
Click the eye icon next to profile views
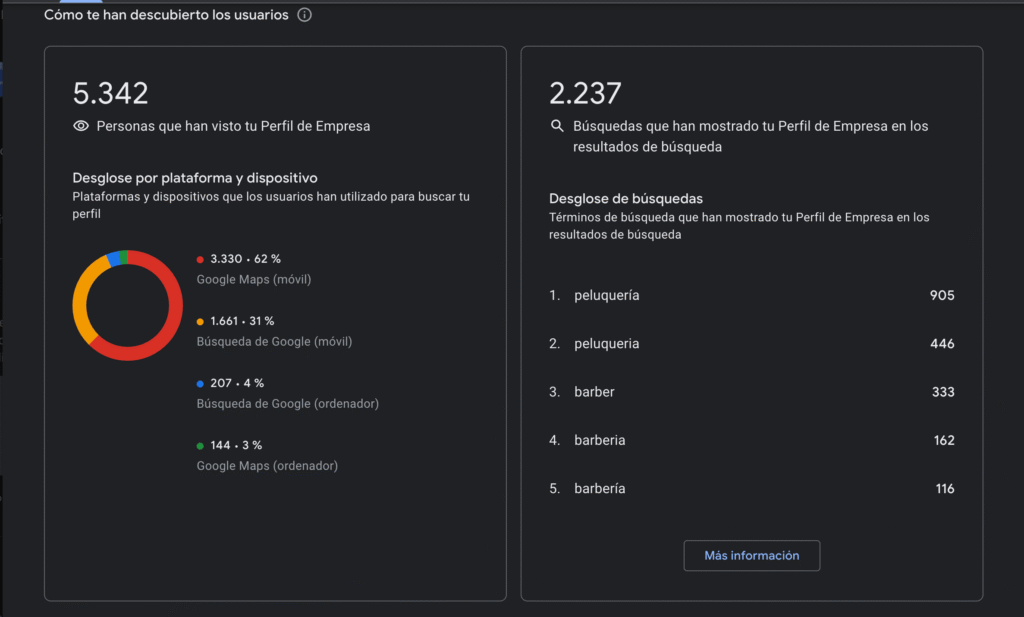coord(81,127)
